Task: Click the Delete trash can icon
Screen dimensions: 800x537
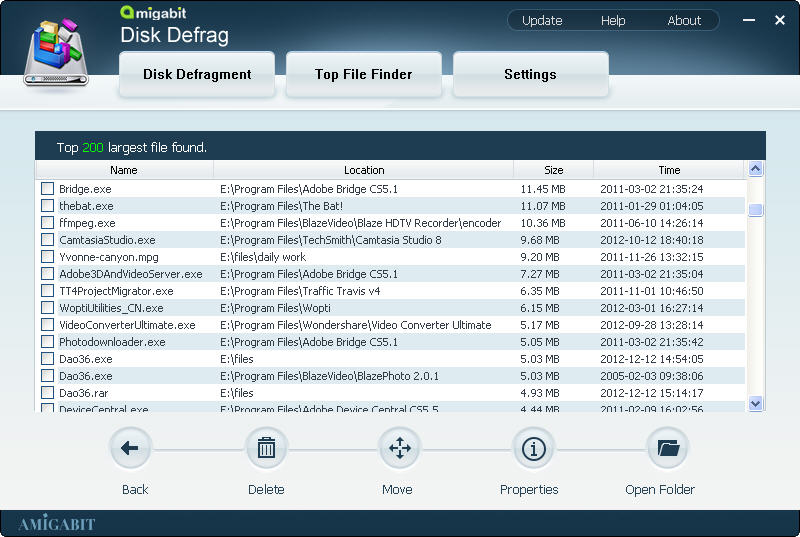Action: (x=266, y=448)
